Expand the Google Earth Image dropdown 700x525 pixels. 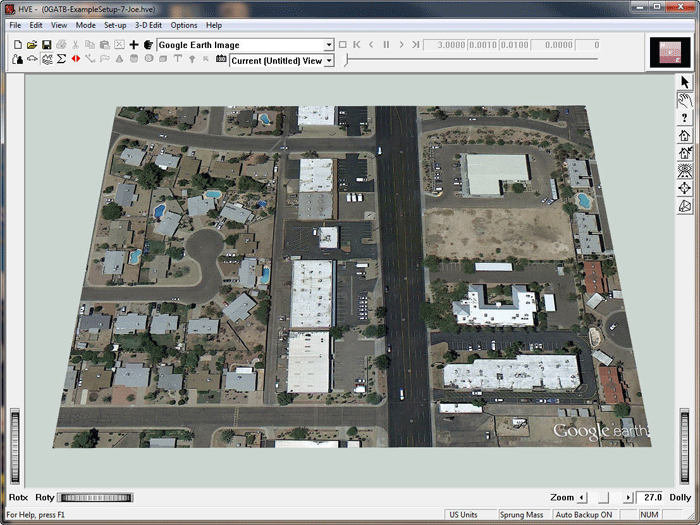(328, 45)
